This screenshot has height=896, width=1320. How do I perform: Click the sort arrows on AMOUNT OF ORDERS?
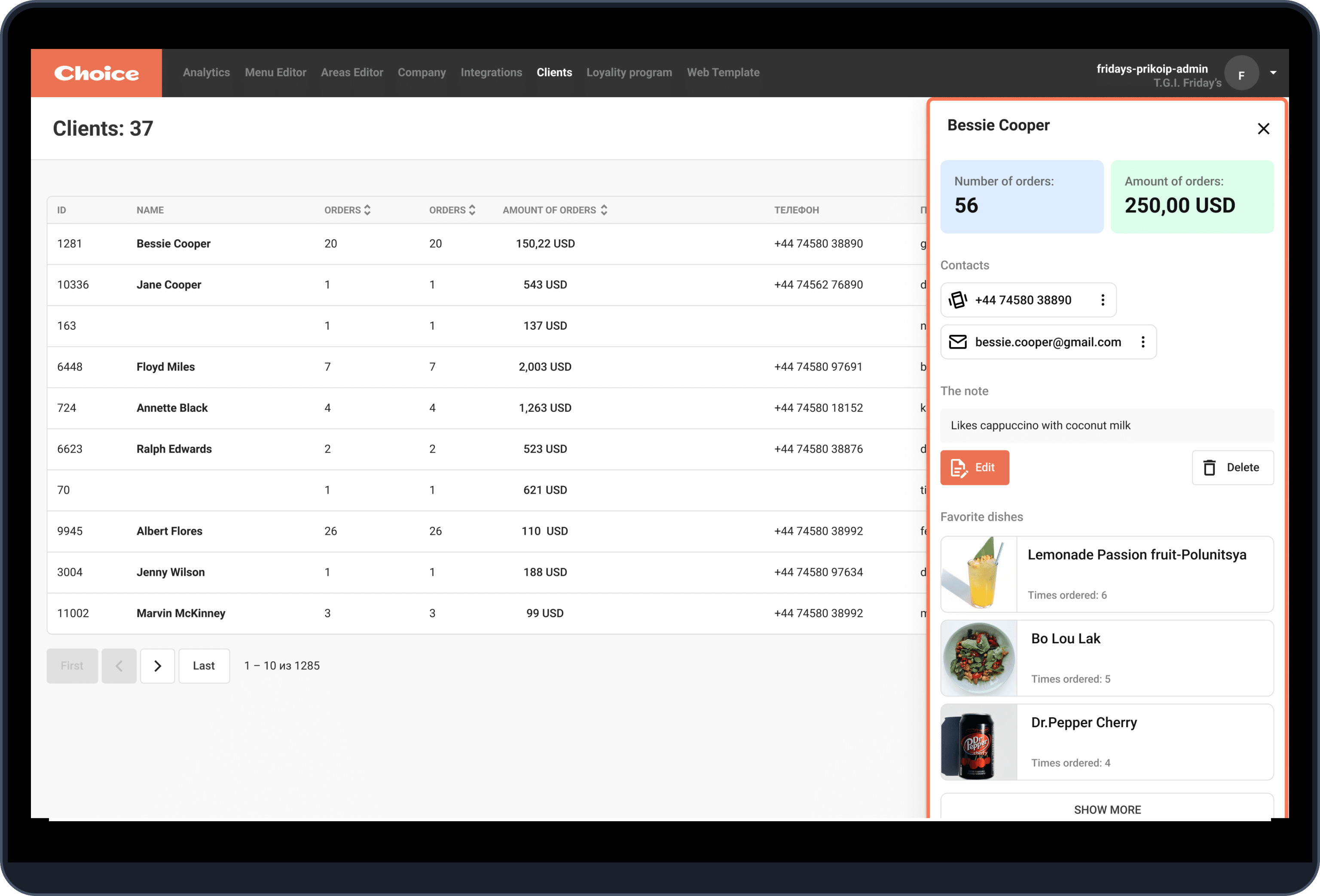(x=604, y=210)
